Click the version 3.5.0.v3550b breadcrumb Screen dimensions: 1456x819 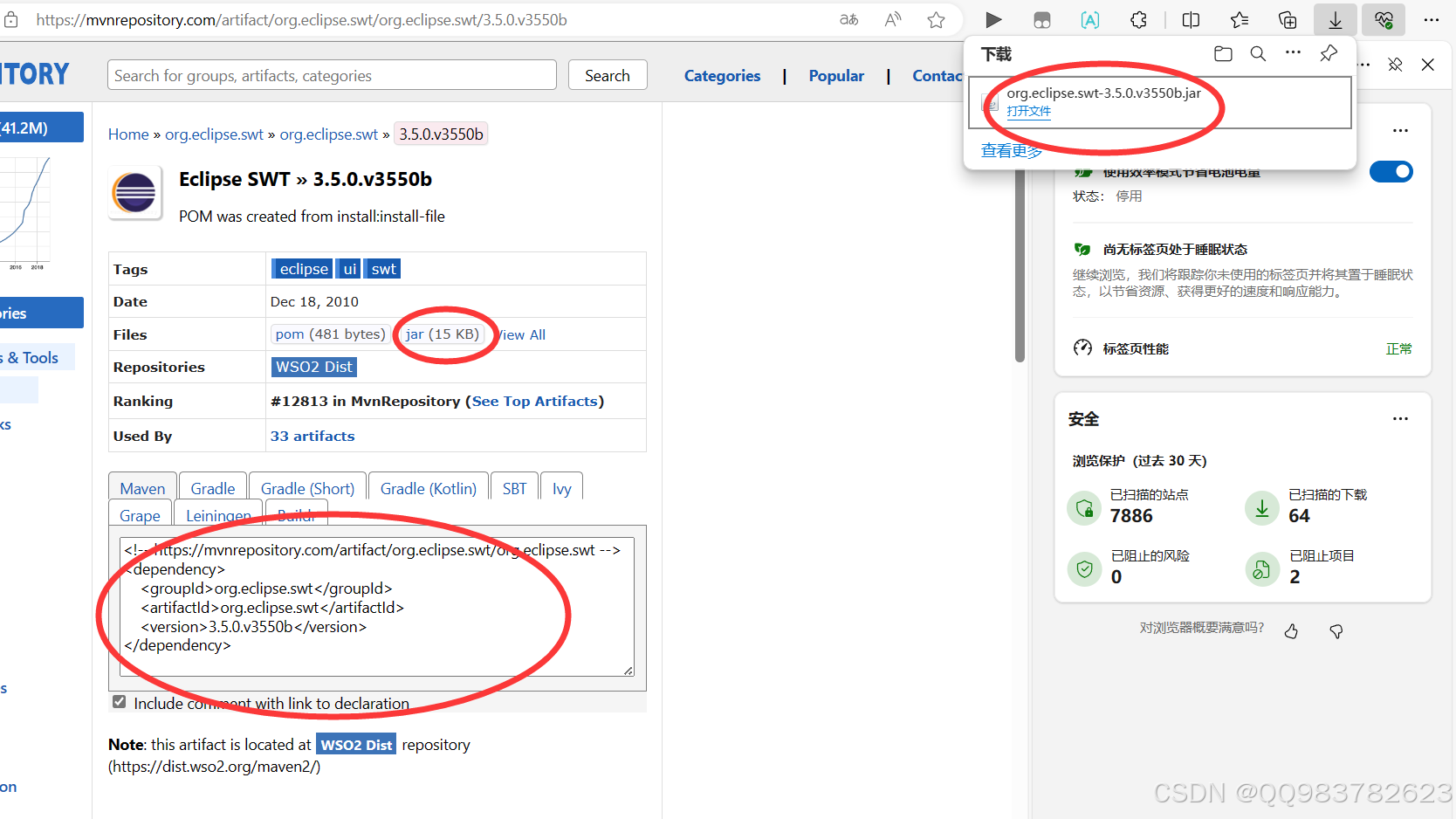[441, 134]
